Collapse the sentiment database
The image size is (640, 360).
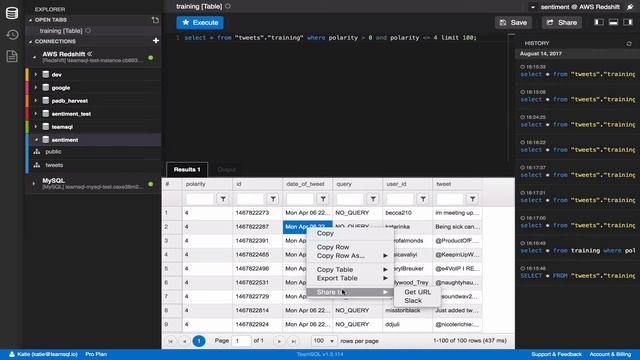[x=36, y=140]
